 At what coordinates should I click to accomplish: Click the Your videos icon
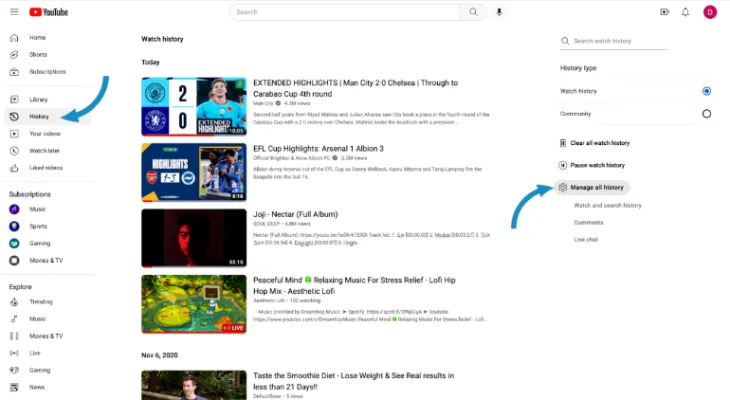point(14,134)
